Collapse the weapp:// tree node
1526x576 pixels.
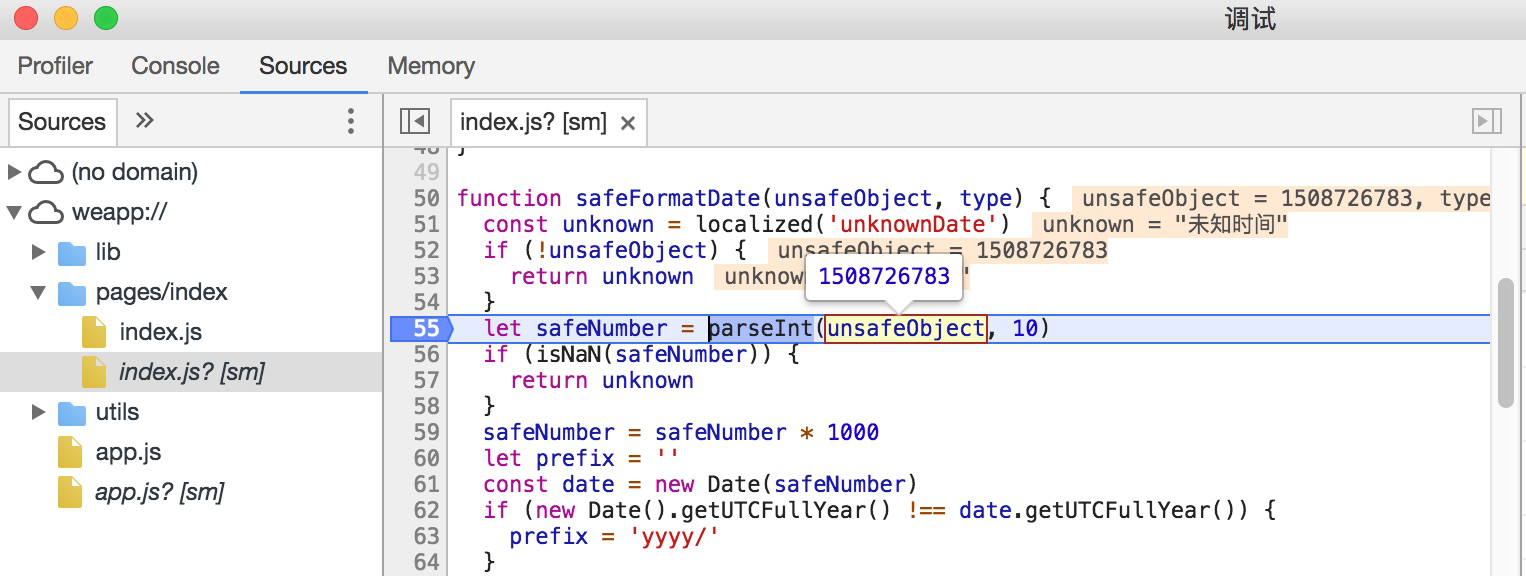click(x=14, y=213)
